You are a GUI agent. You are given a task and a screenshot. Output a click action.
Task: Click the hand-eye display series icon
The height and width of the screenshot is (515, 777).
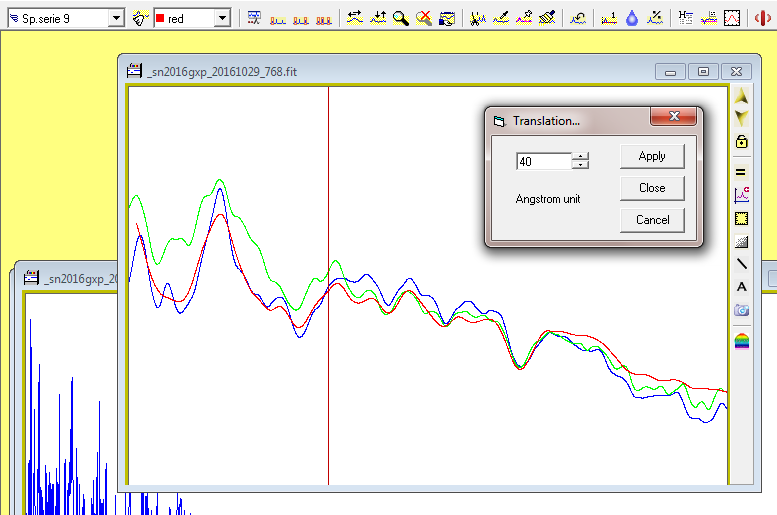140,18
